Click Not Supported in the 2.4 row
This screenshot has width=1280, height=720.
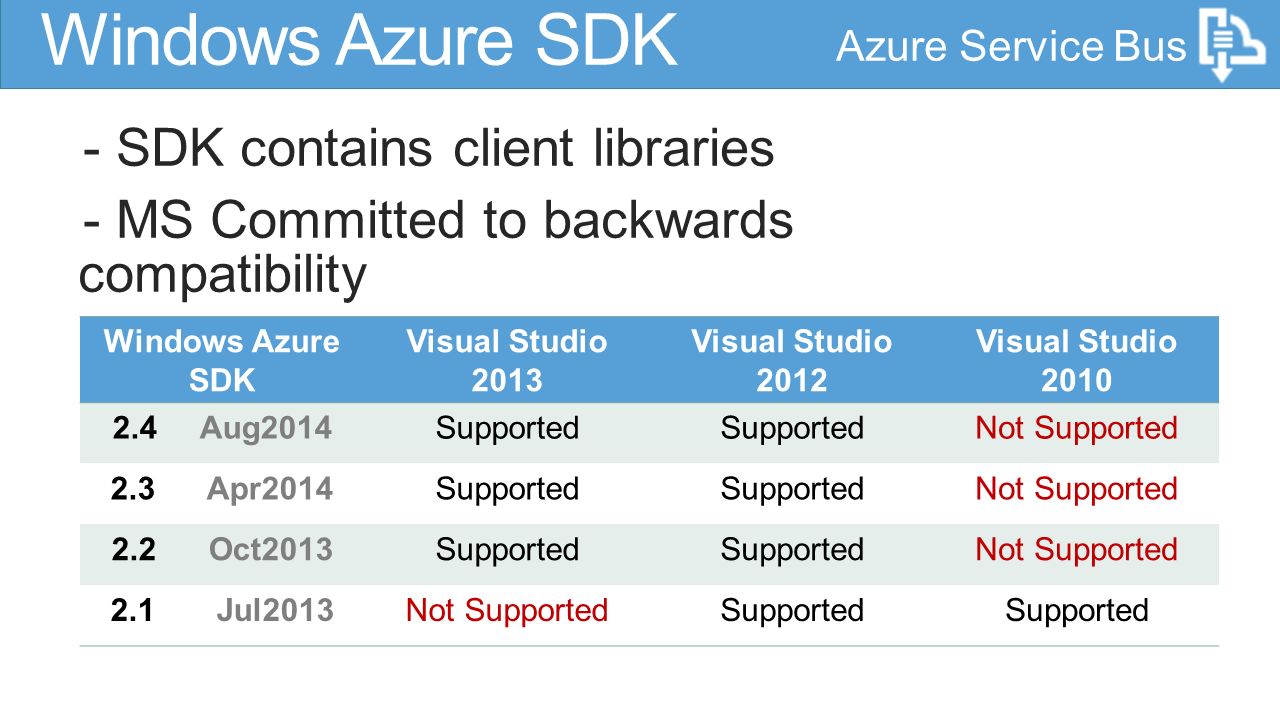(x=1077, y=428)
